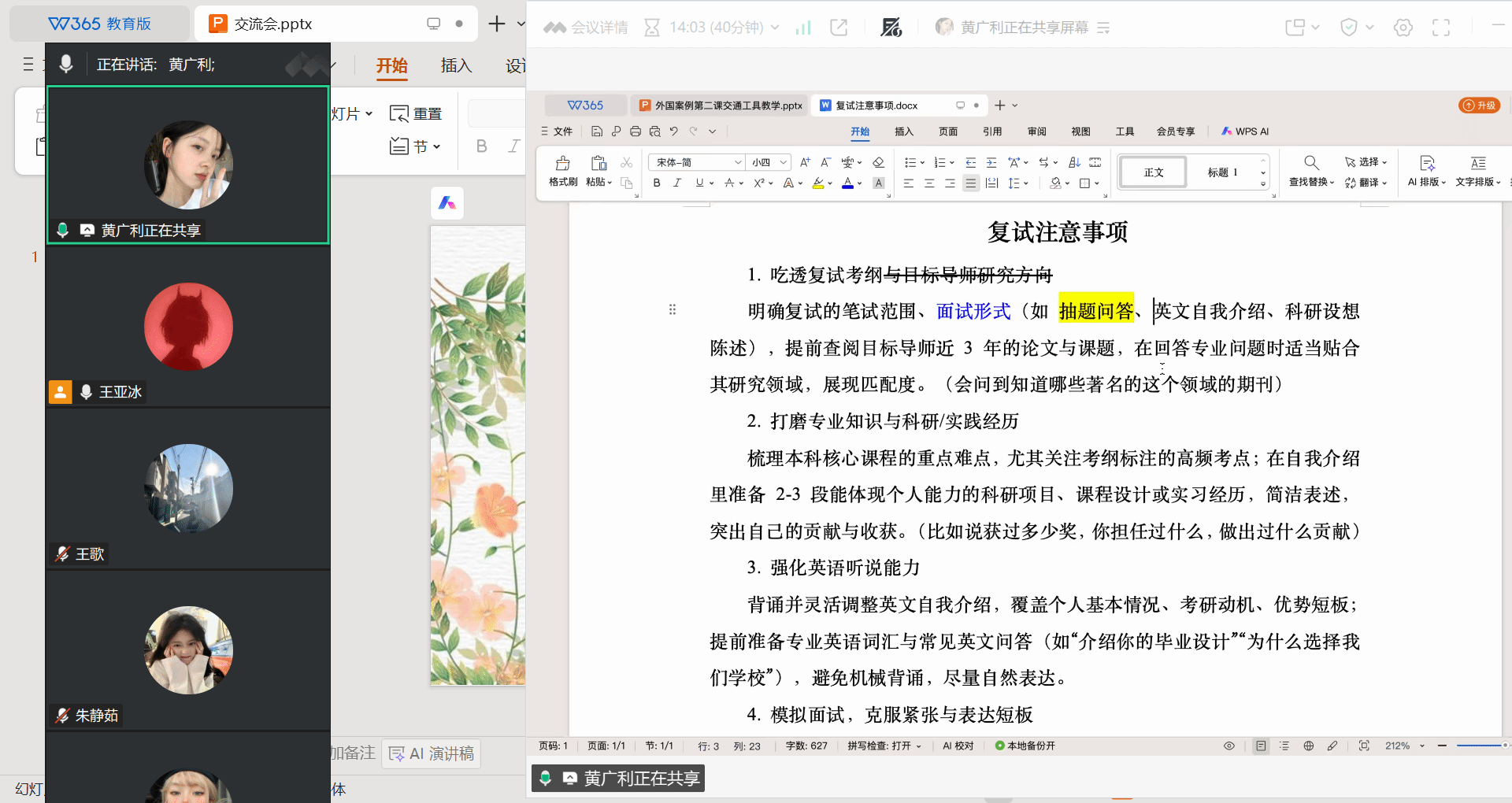This screenshot has height=803, width=1512.
Task: Click the 升级 upgrade button
Action: coord(1480,105)
